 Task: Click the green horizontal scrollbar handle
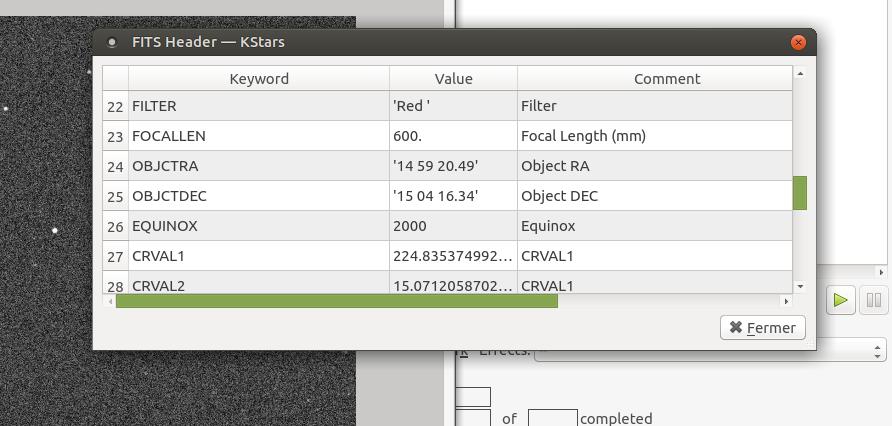[336, 301]
